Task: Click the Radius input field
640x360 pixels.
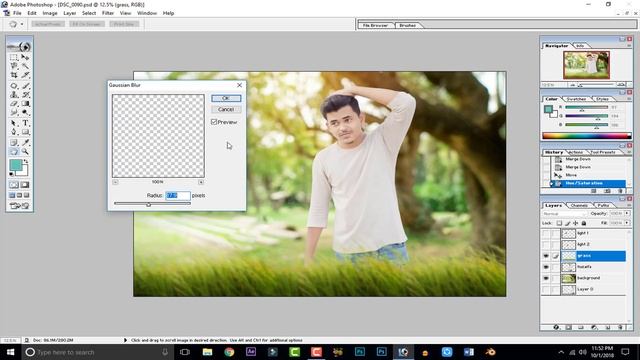Action: pyautogui.click(x=178, y=196)
